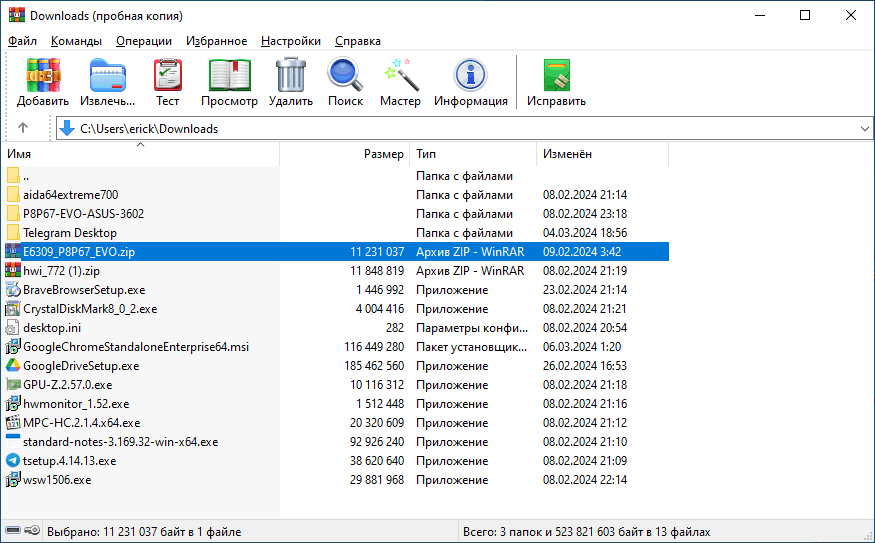The image size is (875, 543).
Task: Sort by the Имя column header
Action: (140, 154)
